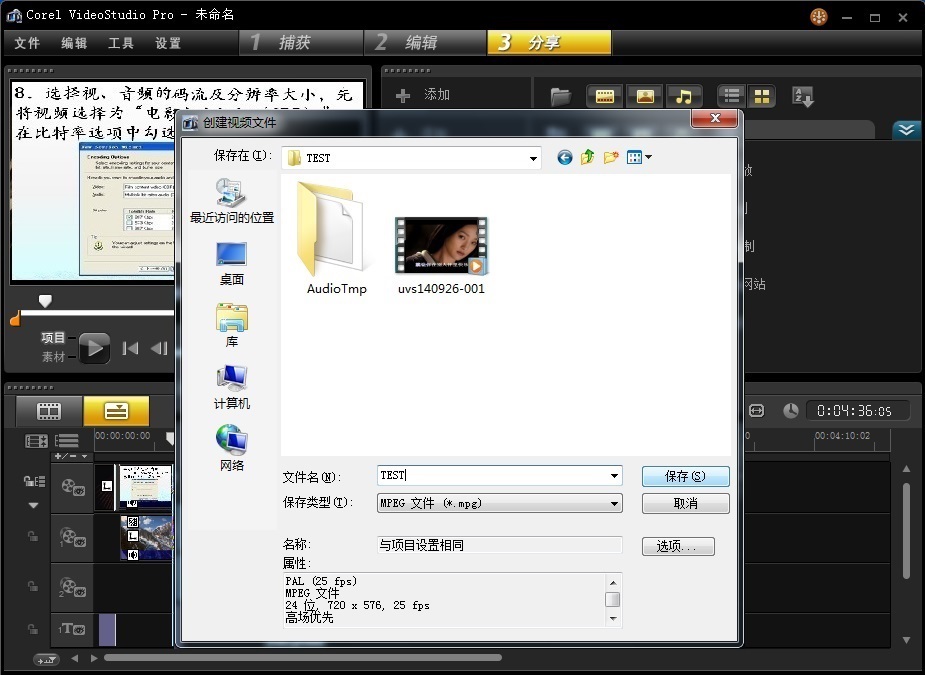
Task: Click the preview scrubber handle
Action: pos(44,300)
